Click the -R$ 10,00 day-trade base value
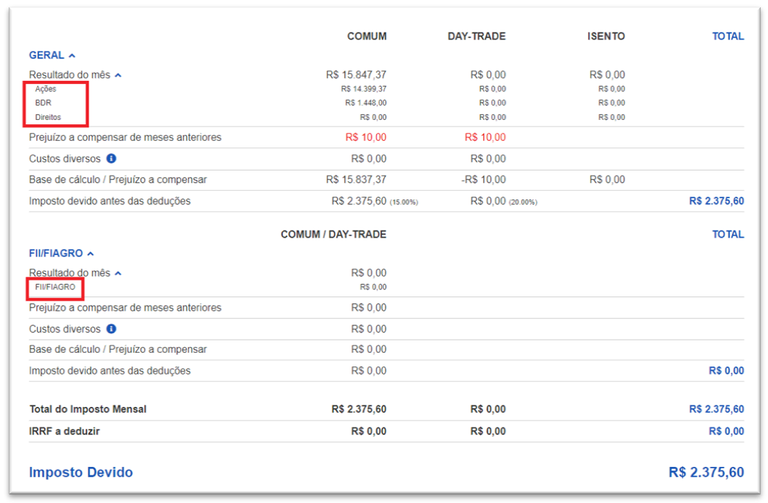The height and width of the screenshot is (503, 768). pos(483,180)
